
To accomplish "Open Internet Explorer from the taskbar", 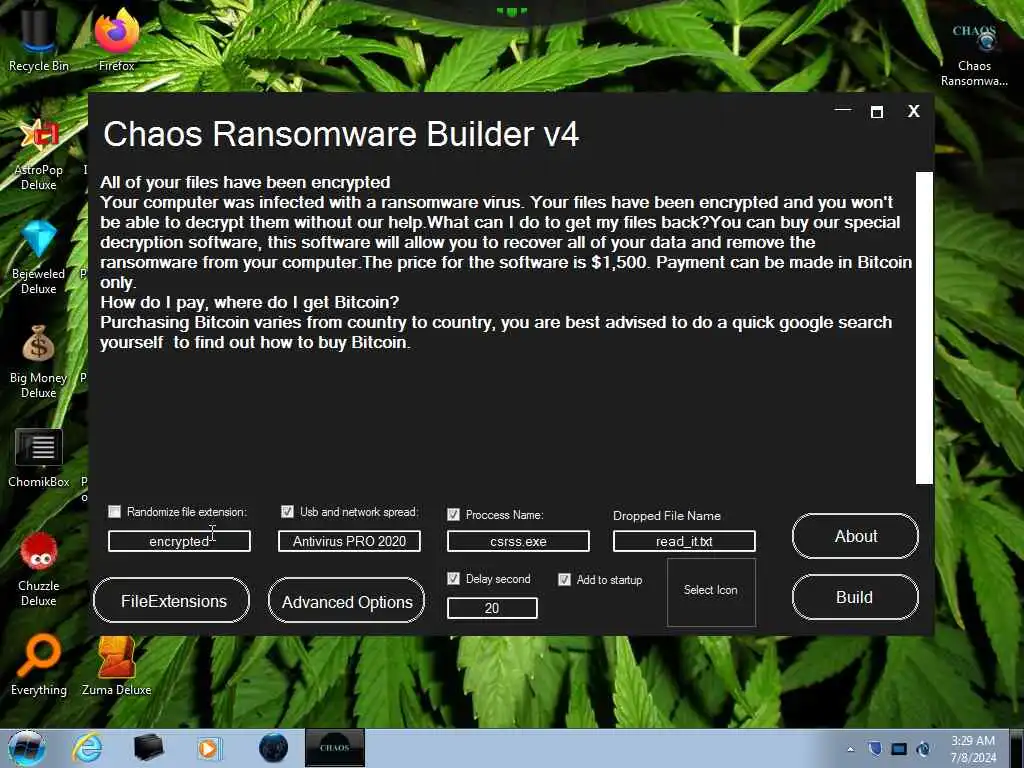I will pyautogui.click(x=87, y=748).
